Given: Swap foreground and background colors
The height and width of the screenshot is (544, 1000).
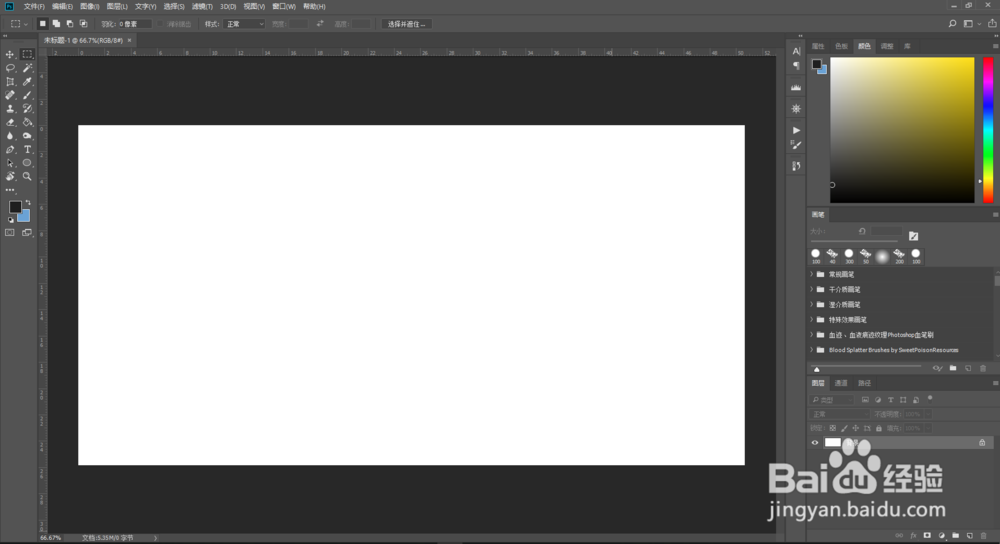Looking at the screenshot, I should (x=27, y=202).
